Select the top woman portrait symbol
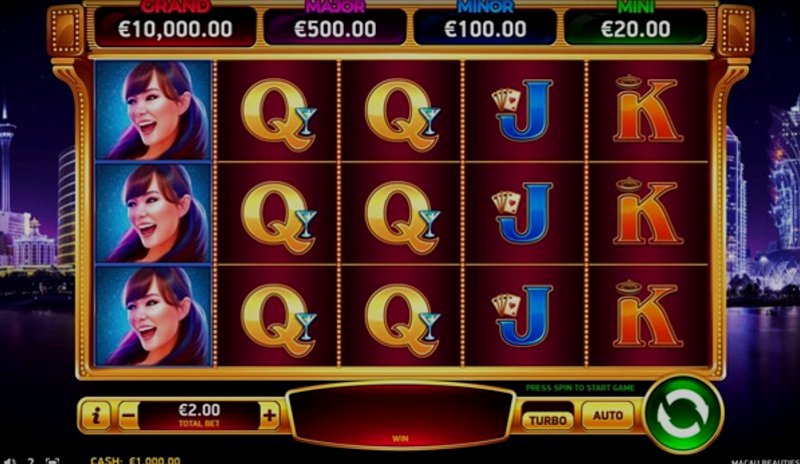This screenshot has height=464, width=800. pos(153,110)
